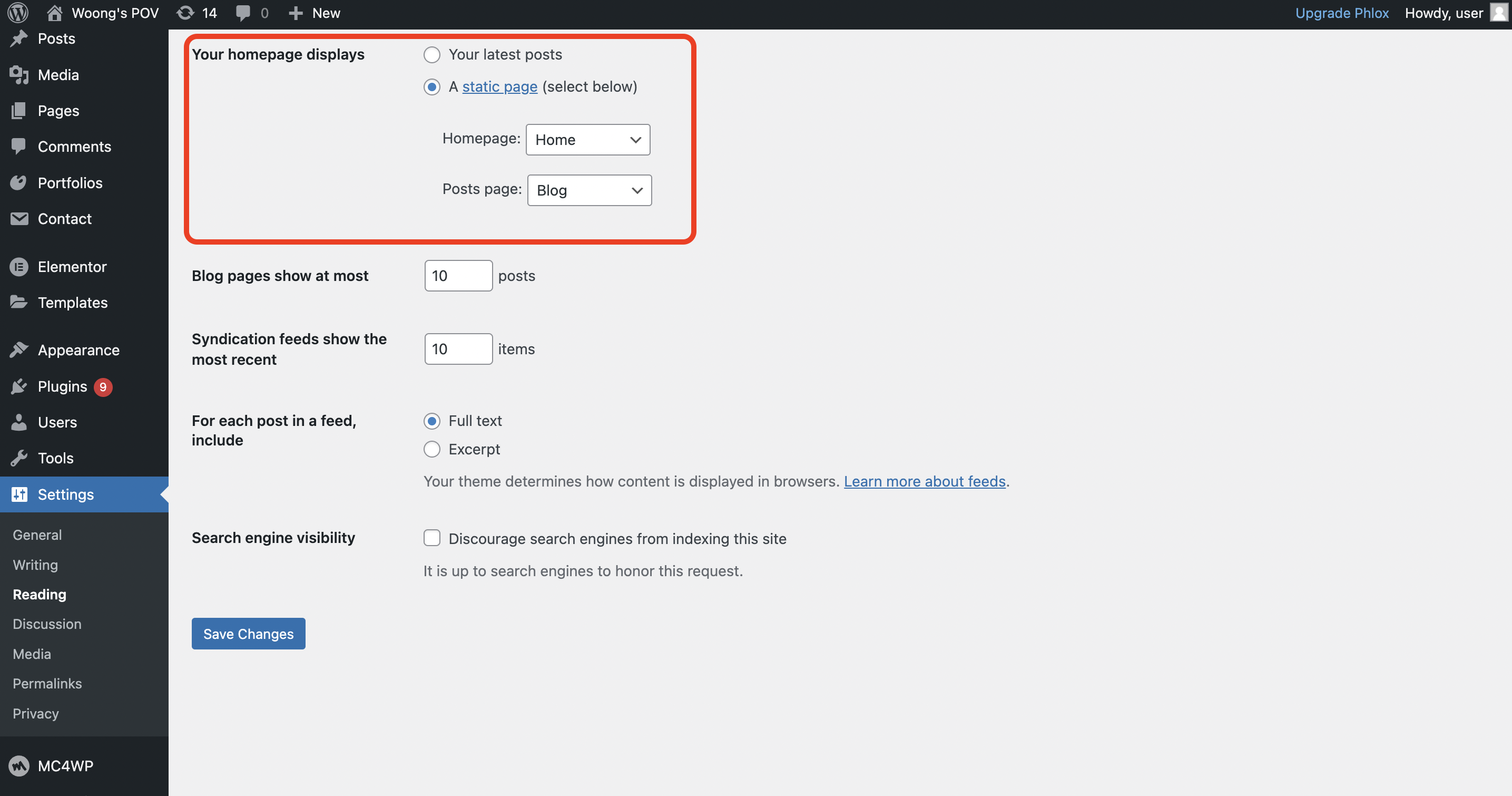This screenshot has width=1512, height=796.
Task: Select 'Your latest posts' radio button
Action: pos(432,55)
